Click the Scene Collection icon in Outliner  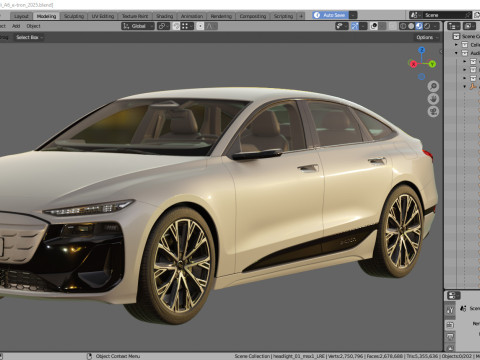[x=456, y=36]
